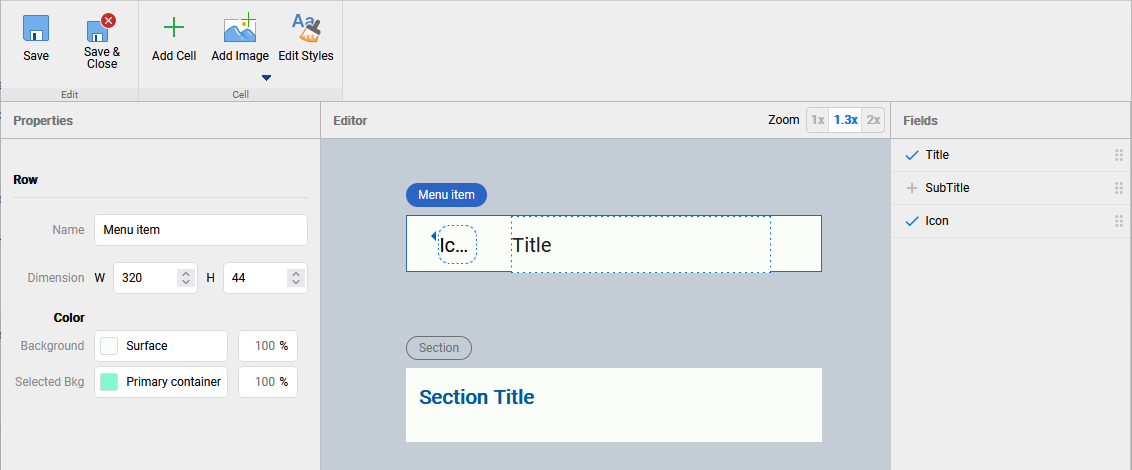Click the Save icon
This screenshot has width=1132, height=470.
36,28
